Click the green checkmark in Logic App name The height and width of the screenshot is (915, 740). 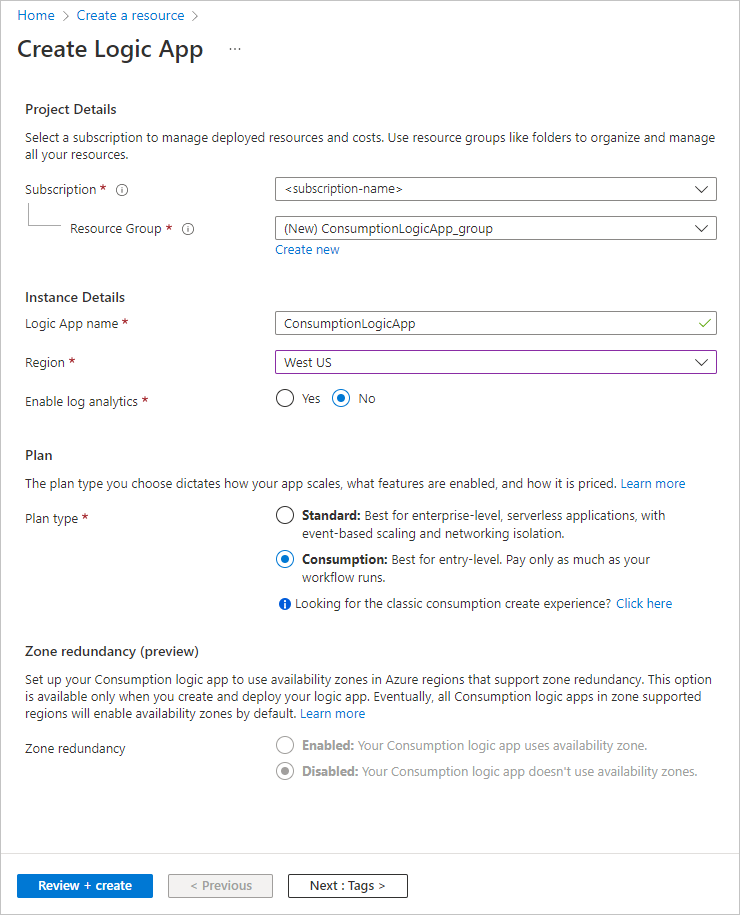705,323
